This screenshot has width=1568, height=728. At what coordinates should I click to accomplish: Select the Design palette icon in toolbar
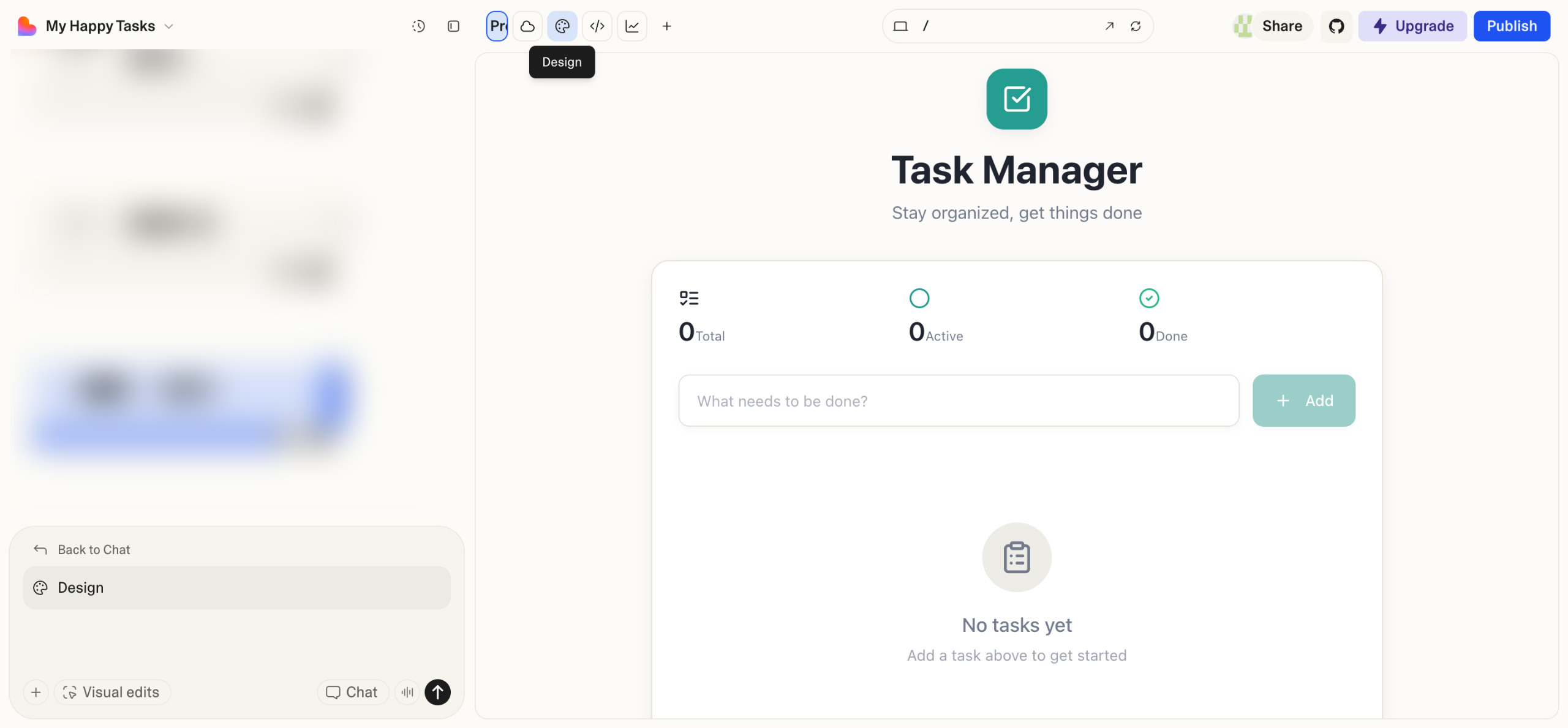(562, 26)
